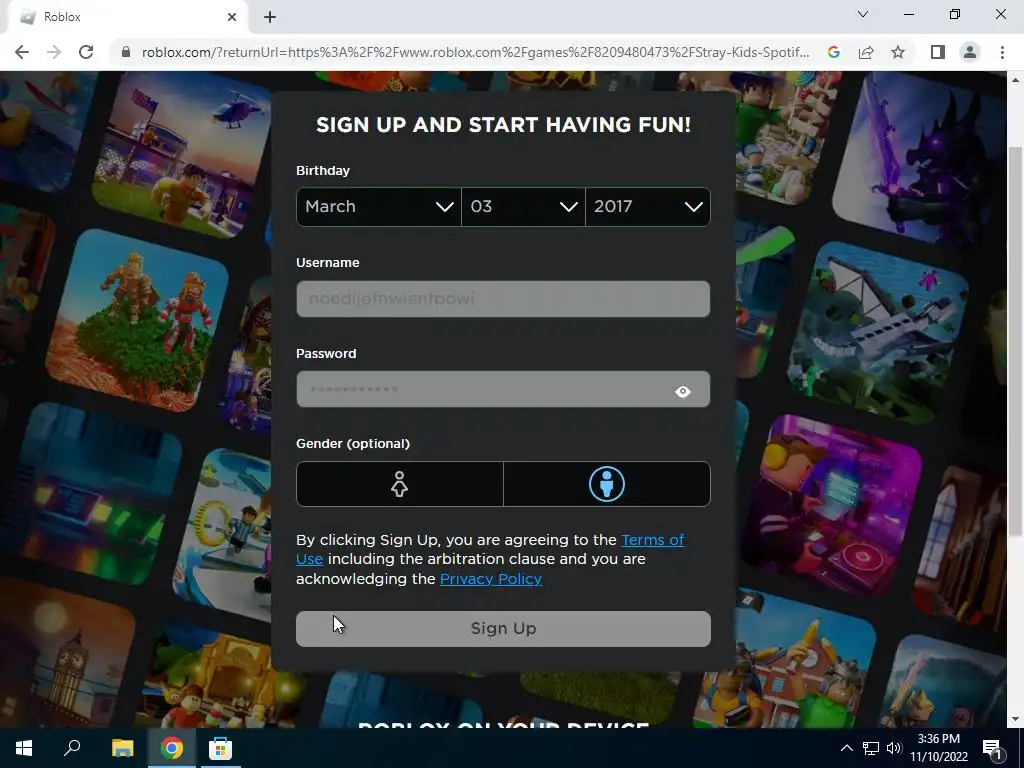Select the female gender option

point(400,484)
